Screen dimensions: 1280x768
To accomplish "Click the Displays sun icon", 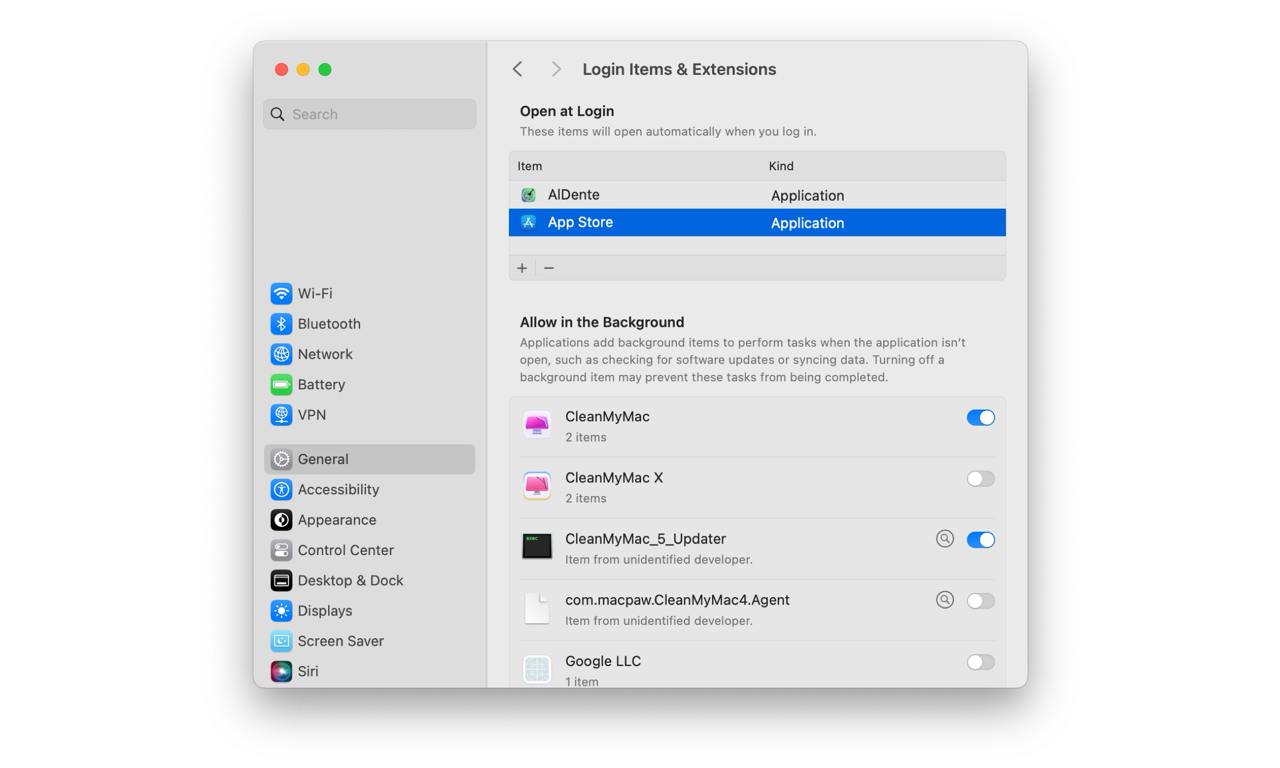I will [281, 611].
